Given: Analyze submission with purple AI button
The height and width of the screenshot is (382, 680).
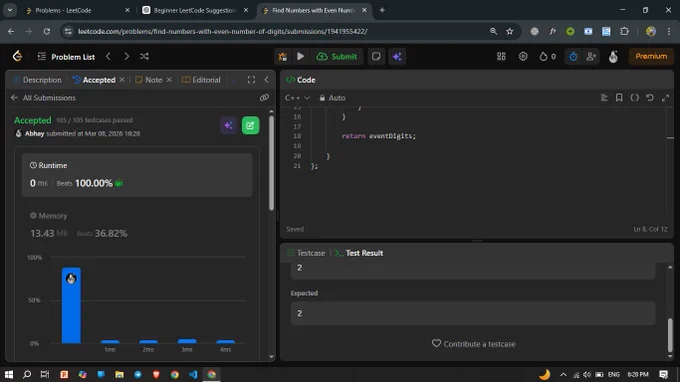Looking at the screenshot, I should [x=228, y=125].
